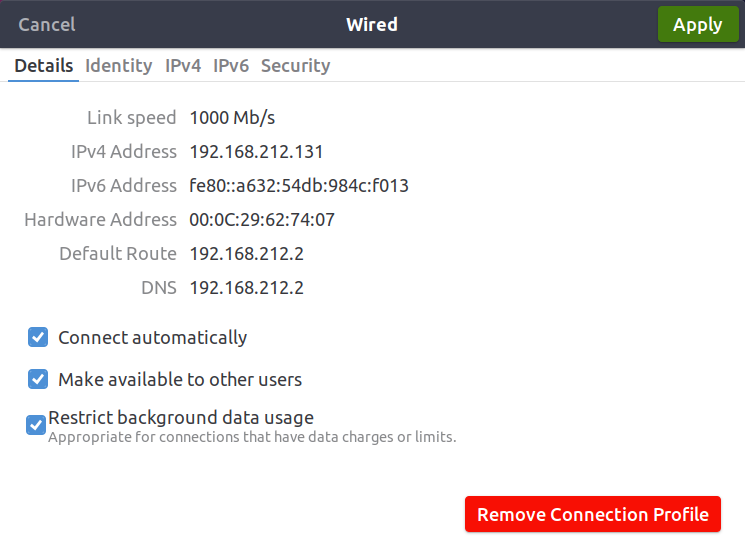Toggle the Connect automatically checkbox

pyautogui.click(x=38, y=337)
